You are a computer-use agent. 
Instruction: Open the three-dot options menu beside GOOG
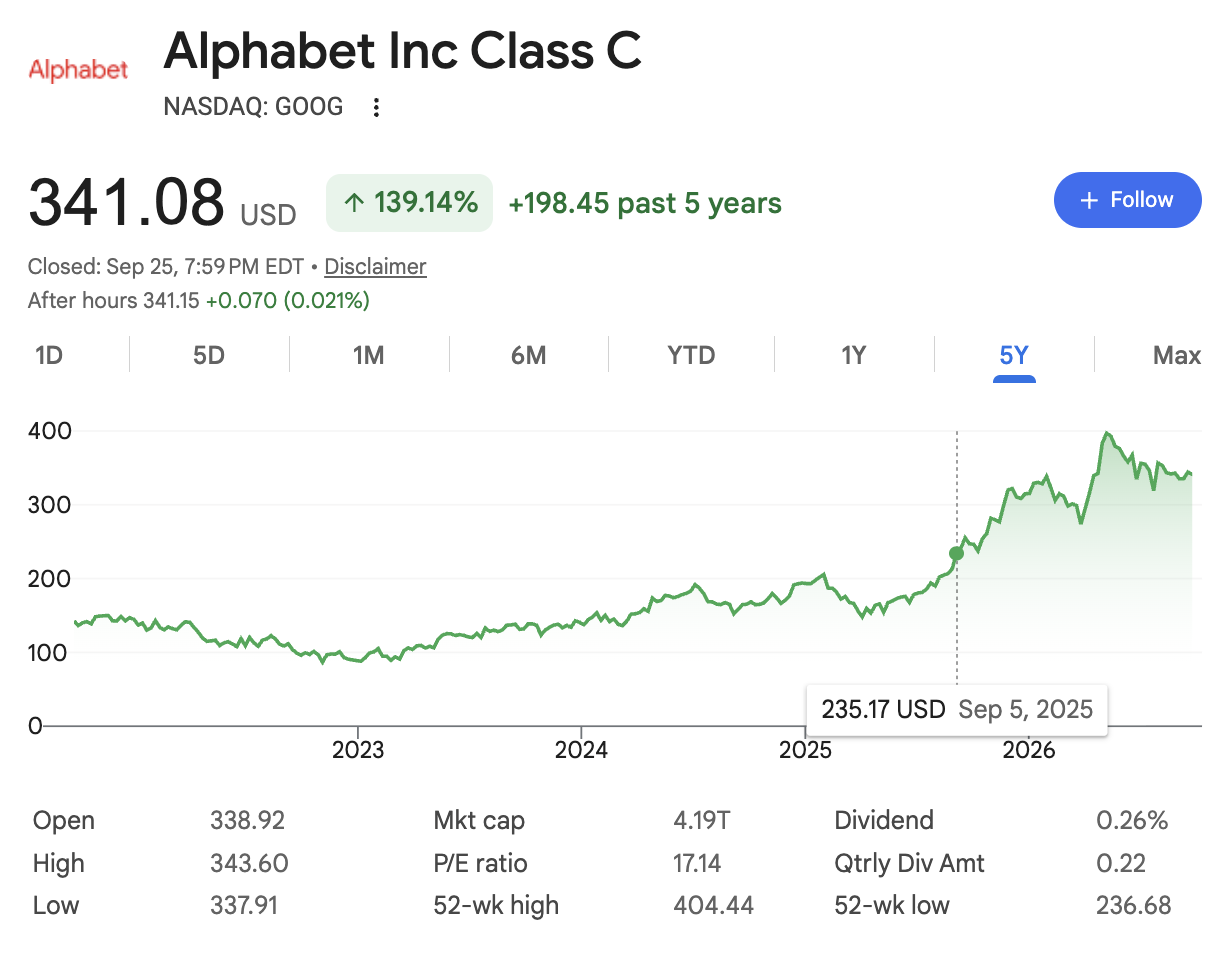click(376, 107)
